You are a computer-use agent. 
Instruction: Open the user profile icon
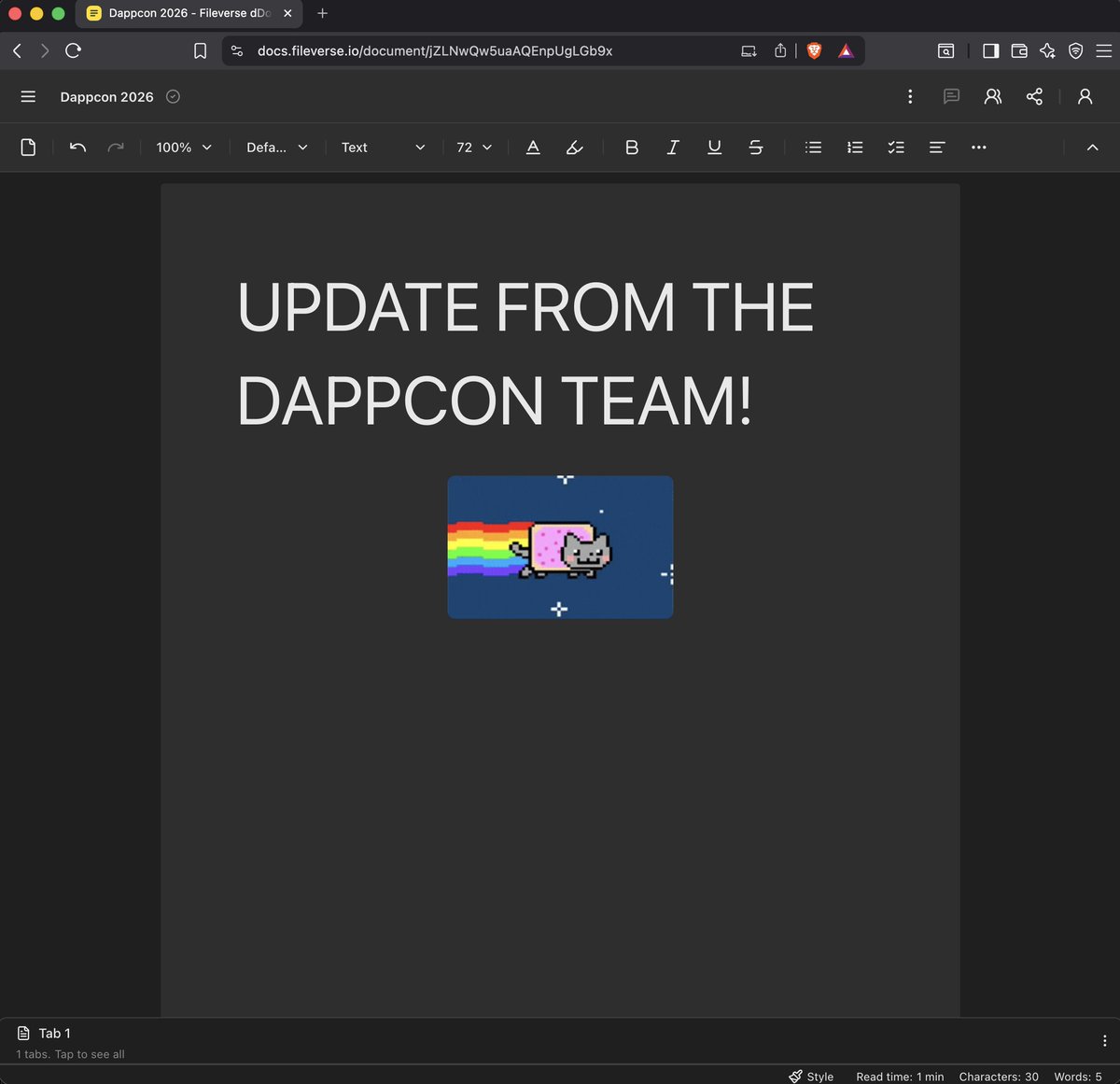(x=1085, y=96)
